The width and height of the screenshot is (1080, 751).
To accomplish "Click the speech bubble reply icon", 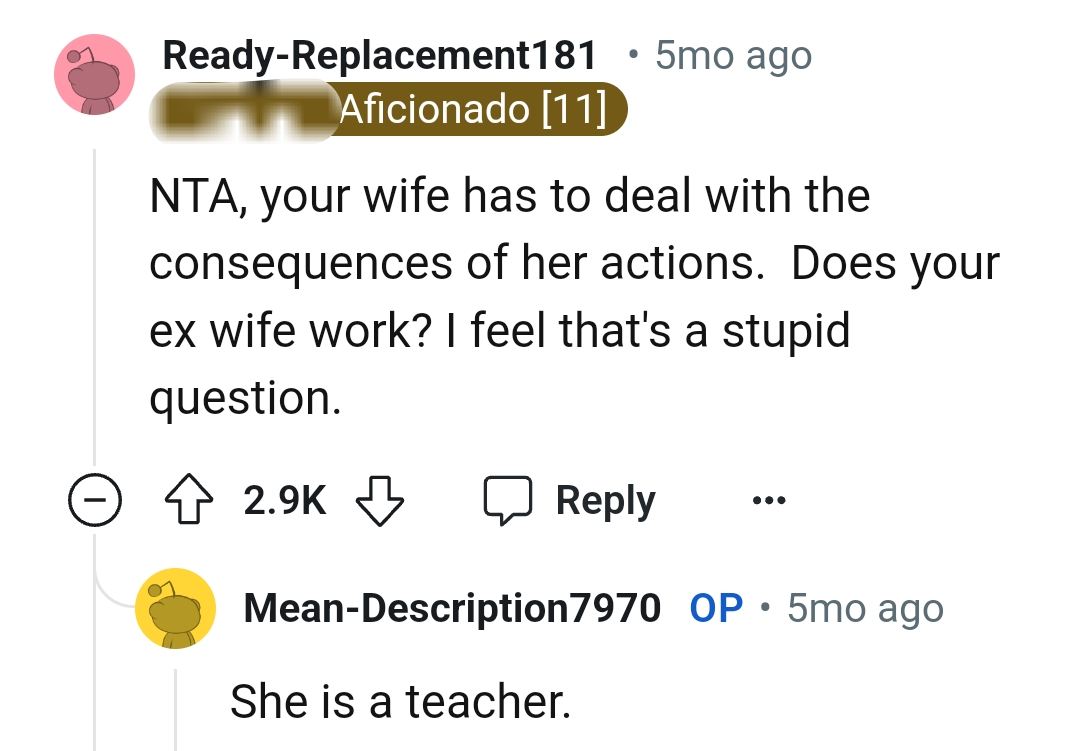I will point(510,499).
